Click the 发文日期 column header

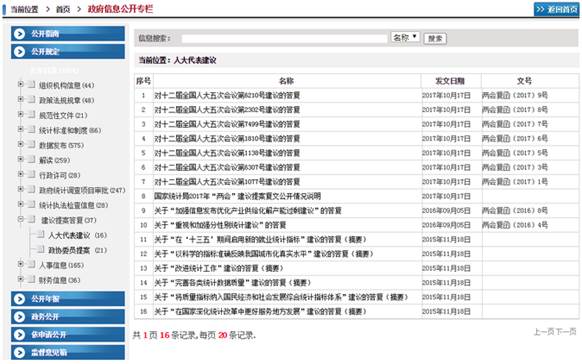[x=449, y=81]
